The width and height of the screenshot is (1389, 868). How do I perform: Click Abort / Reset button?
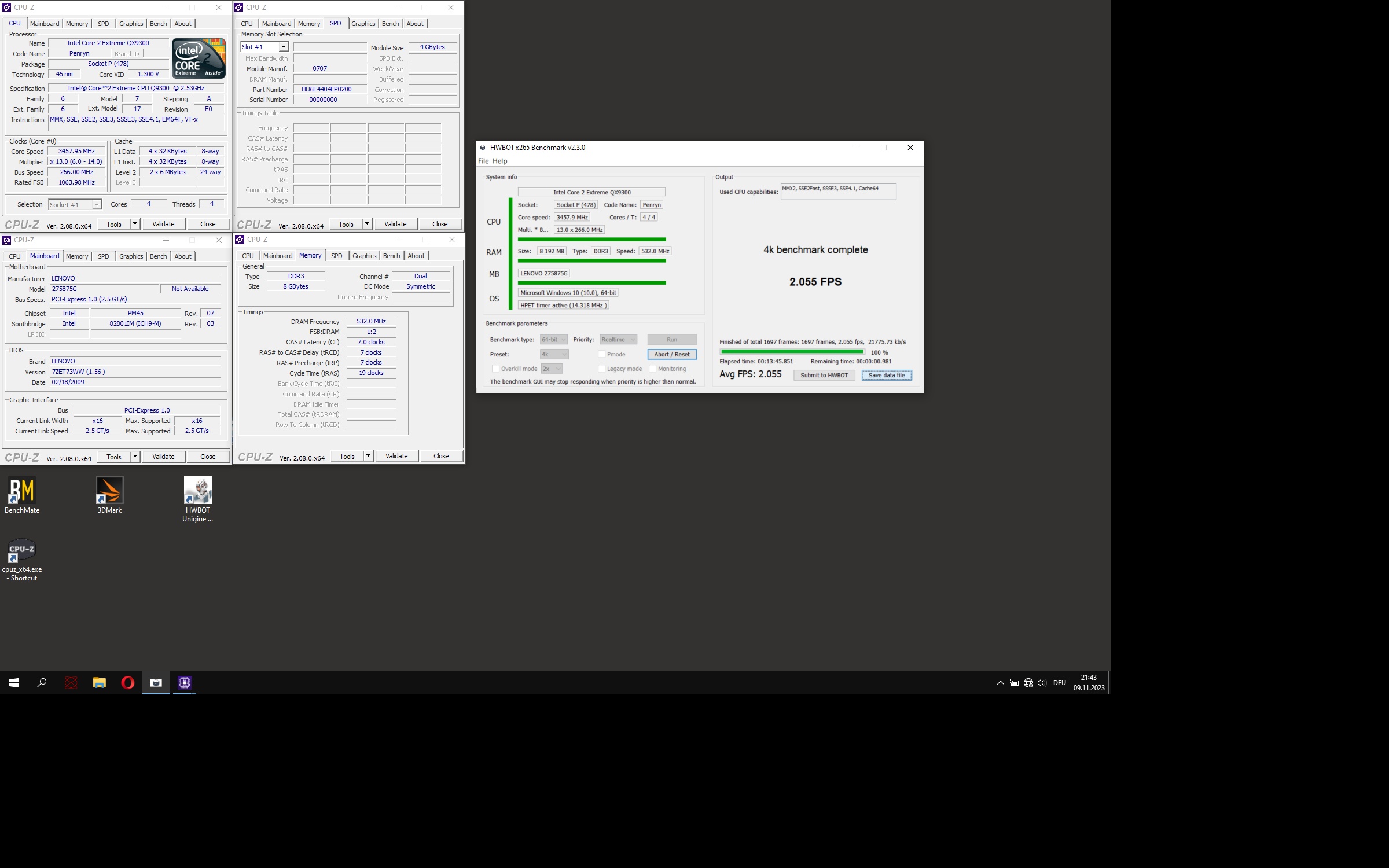[672, 354]
